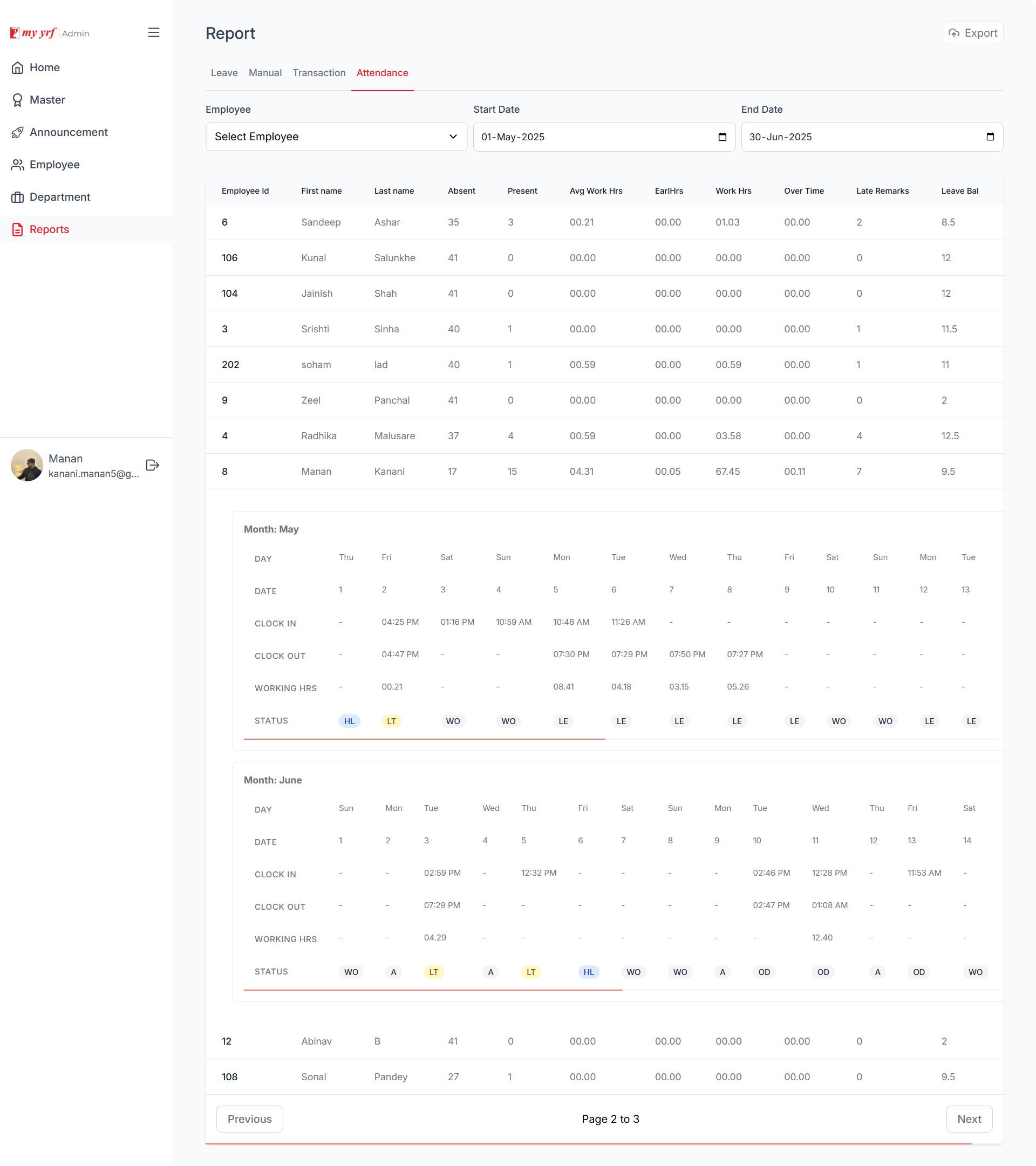The image size is (1036, 1166).
Task: Click the Home house icon
Action: (x=18, y=68)
